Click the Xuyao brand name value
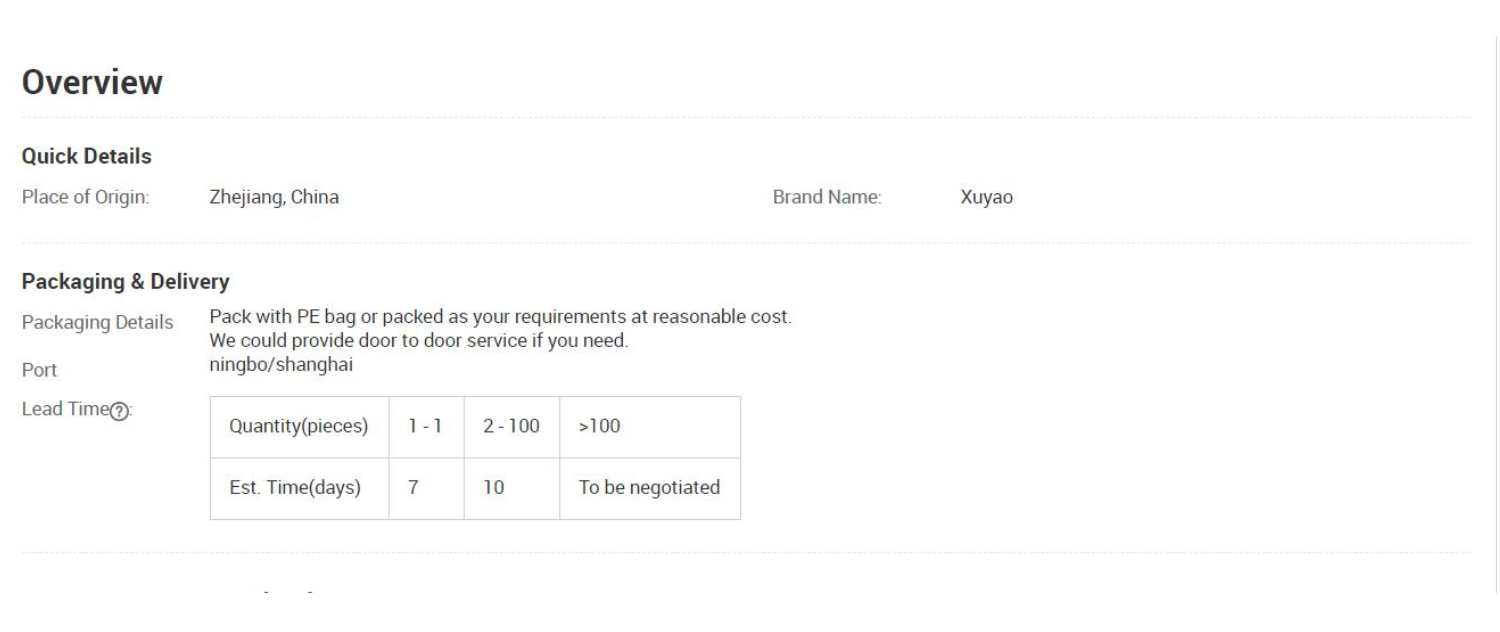 pos(986,198)
